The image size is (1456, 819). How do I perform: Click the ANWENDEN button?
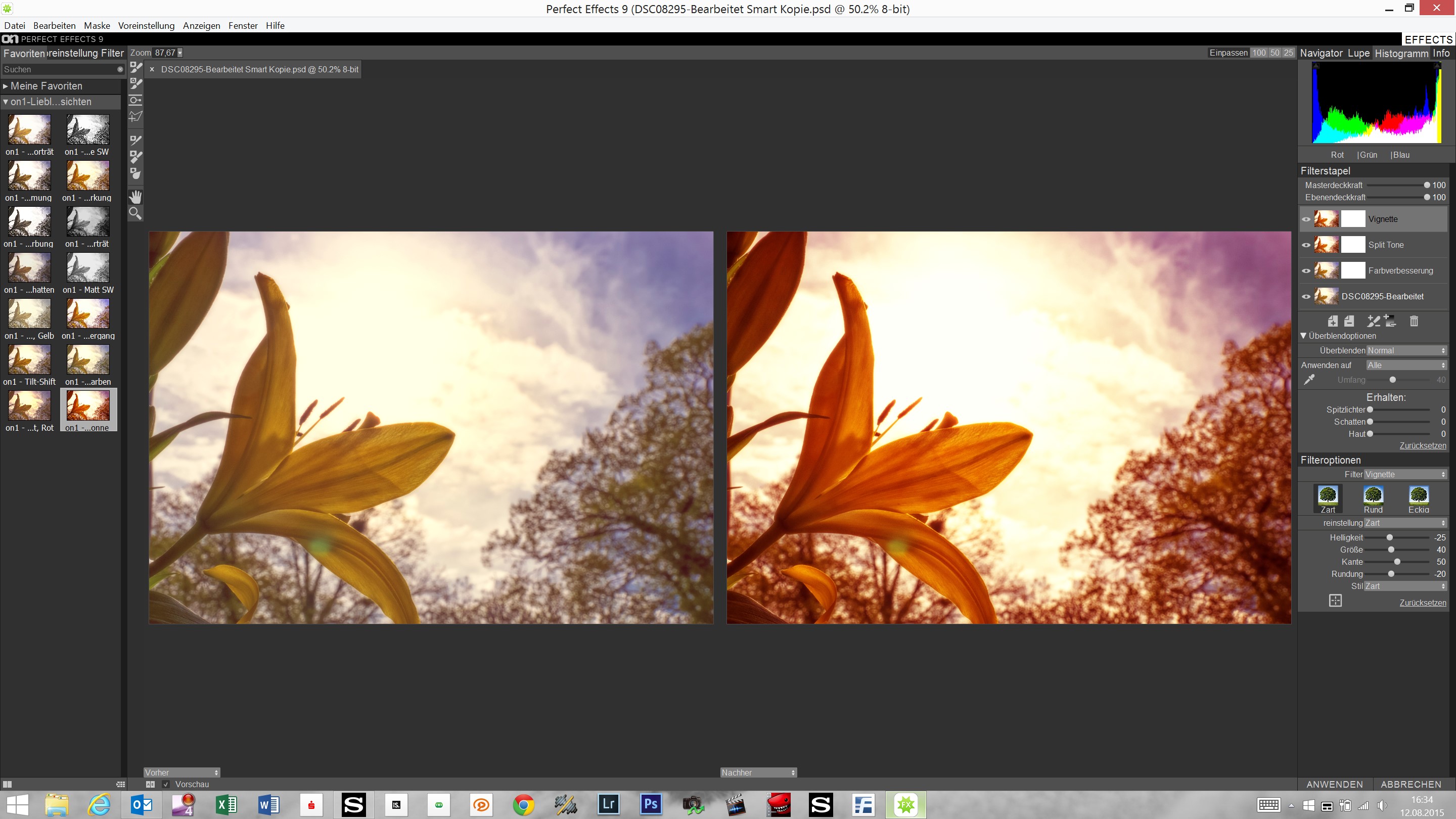tap(1334, 784)
